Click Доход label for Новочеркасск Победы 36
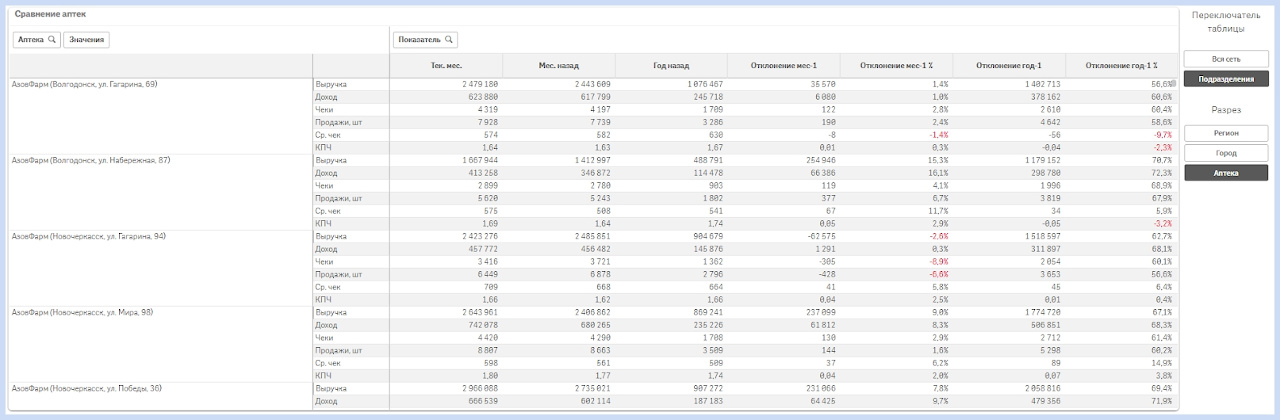The width and height of the screenshot is (1280, 420). click(326, 401)
